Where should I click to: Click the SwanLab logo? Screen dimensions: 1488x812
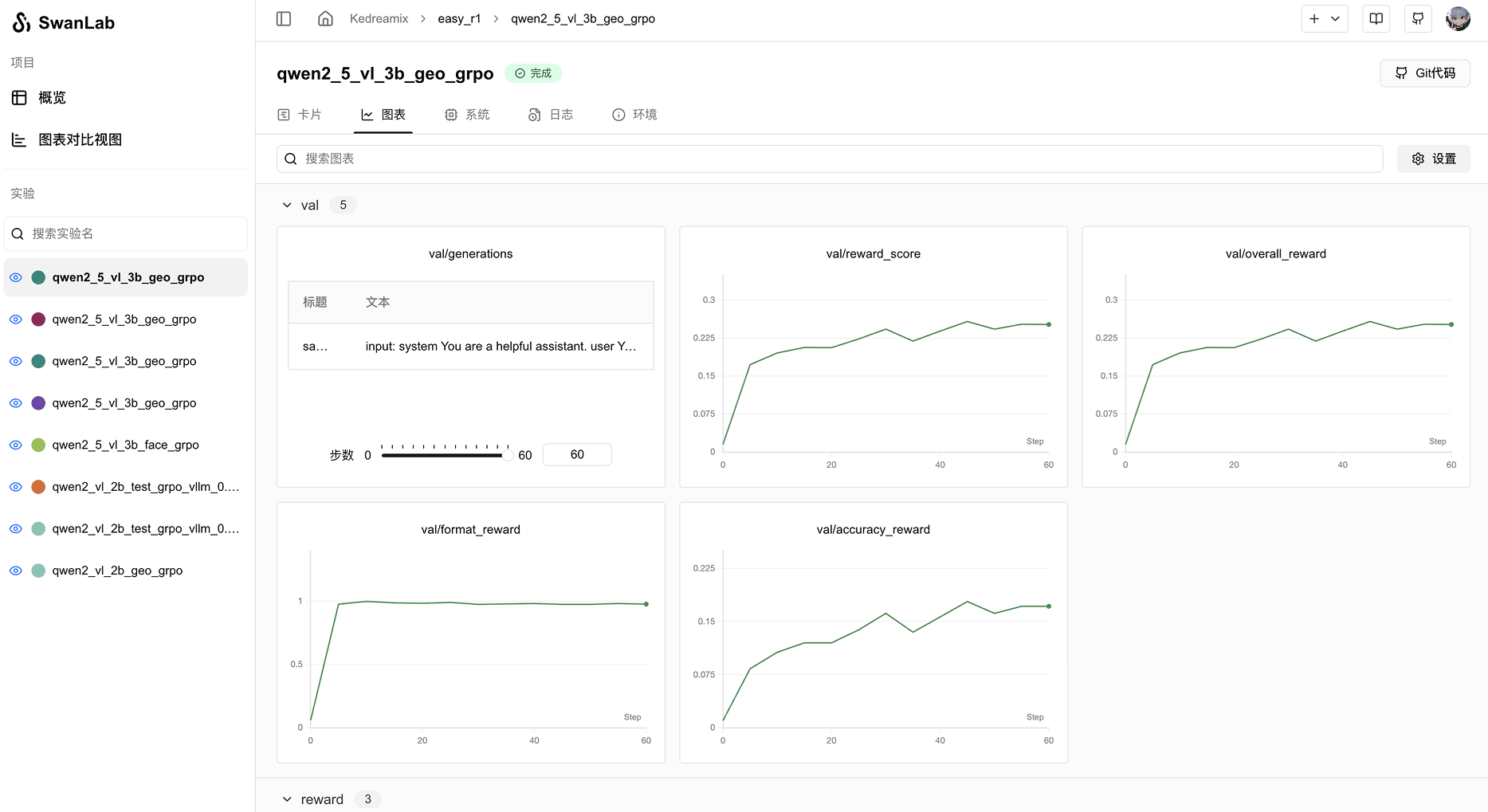64,22
